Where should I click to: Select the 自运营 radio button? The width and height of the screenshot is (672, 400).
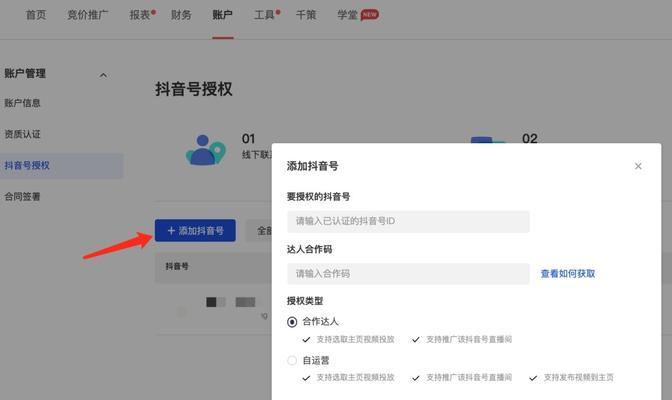pyautogui.click(x=292, y=361)
